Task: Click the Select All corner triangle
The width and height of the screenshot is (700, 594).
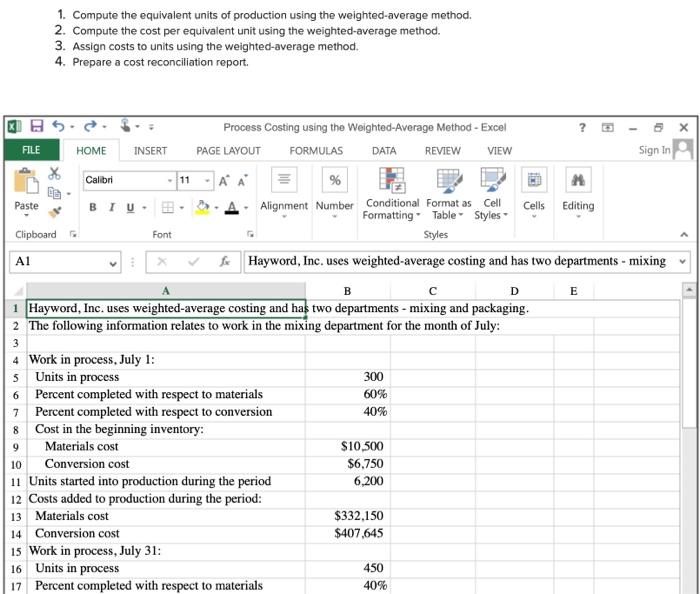Action: (17, 291)
